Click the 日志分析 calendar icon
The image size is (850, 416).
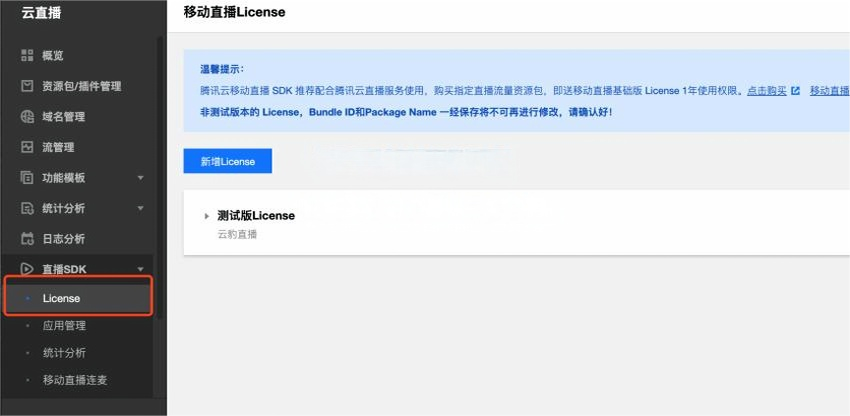click(27, 239)
